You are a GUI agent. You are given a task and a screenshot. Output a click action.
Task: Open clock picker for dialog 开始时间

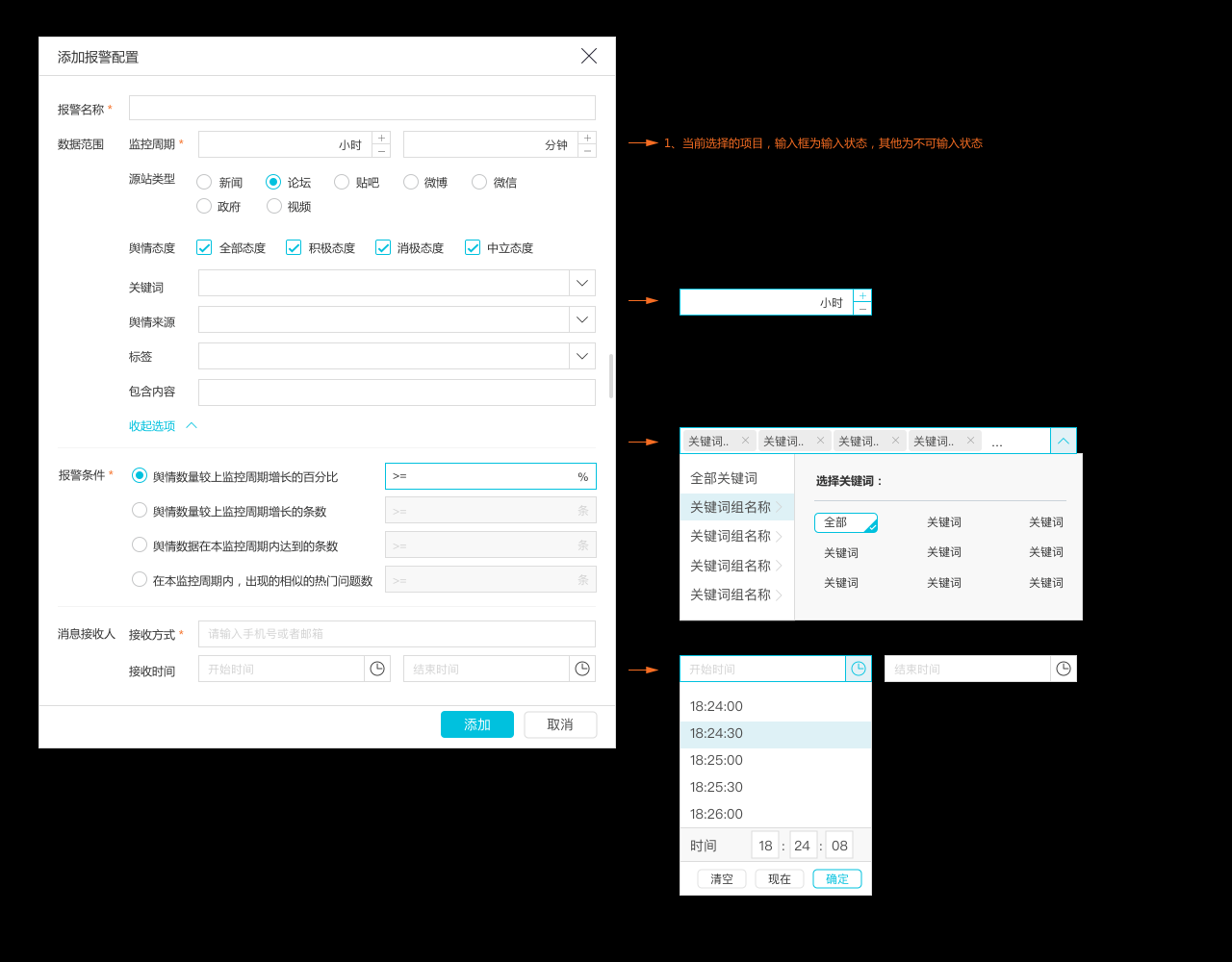377,669
